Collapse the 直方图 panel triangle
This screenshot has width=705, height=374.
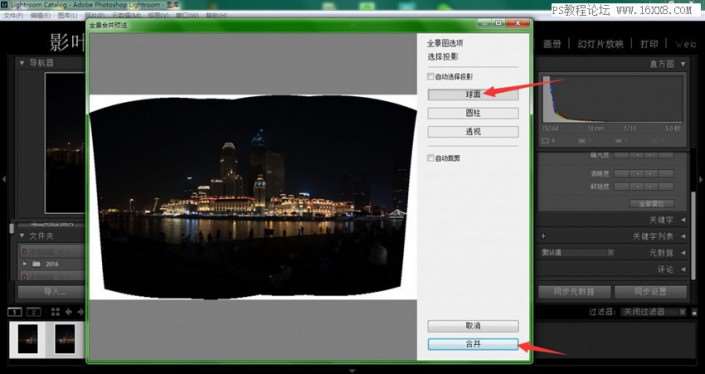coord(683,64)
